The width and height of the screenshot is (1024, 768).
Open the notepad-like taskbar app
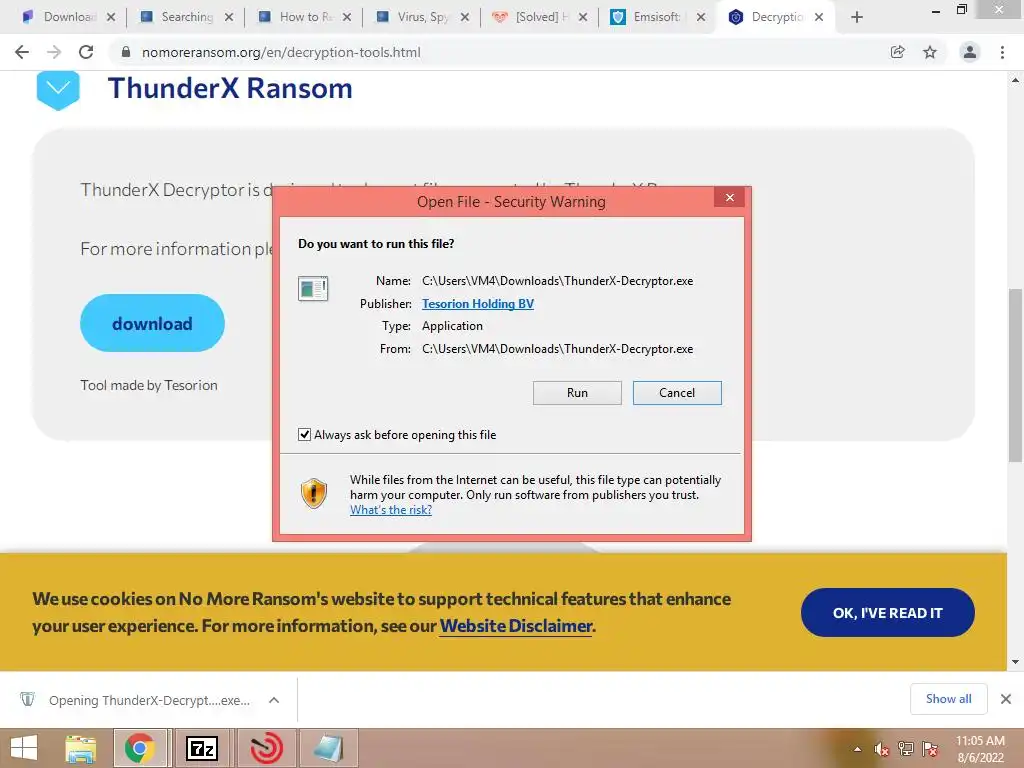pos(328,748)
